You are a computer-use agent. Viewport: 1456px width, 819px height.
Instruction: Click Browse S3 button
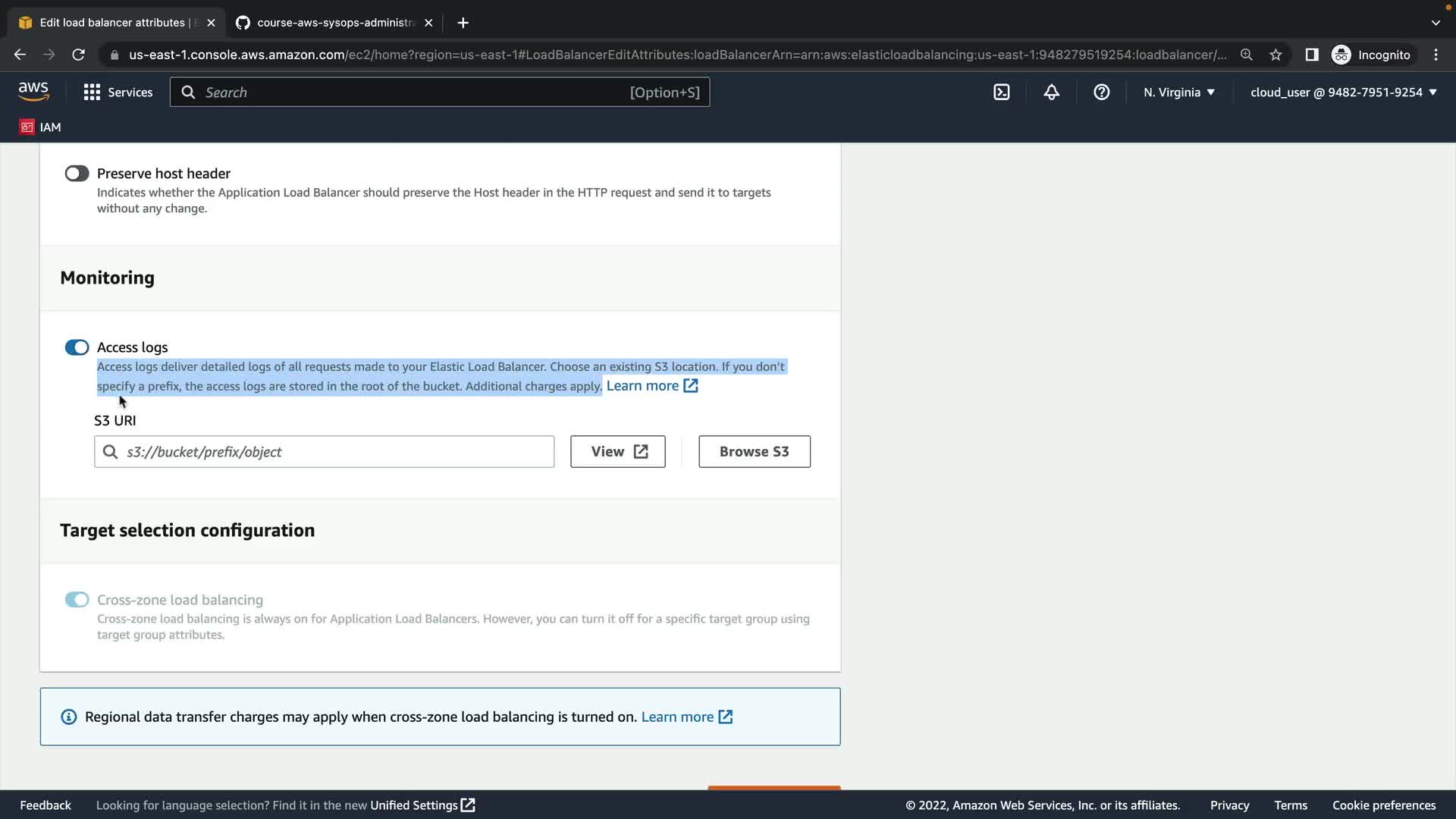[x=754, y=451]
